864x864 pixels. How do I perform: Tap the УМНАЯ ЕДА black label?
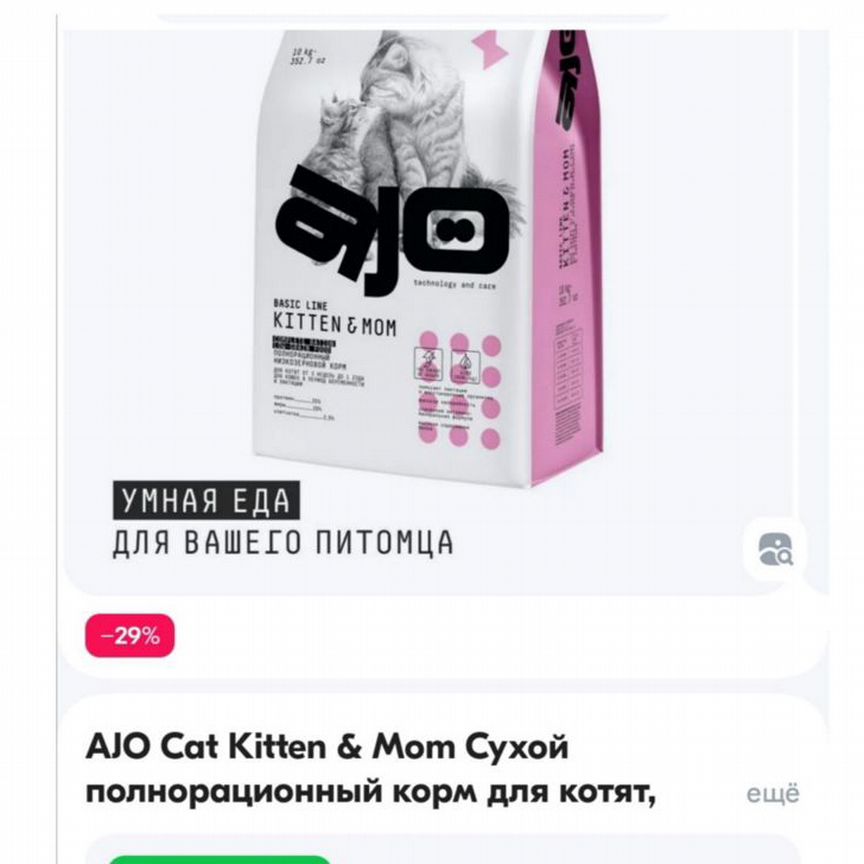point(207,501)
